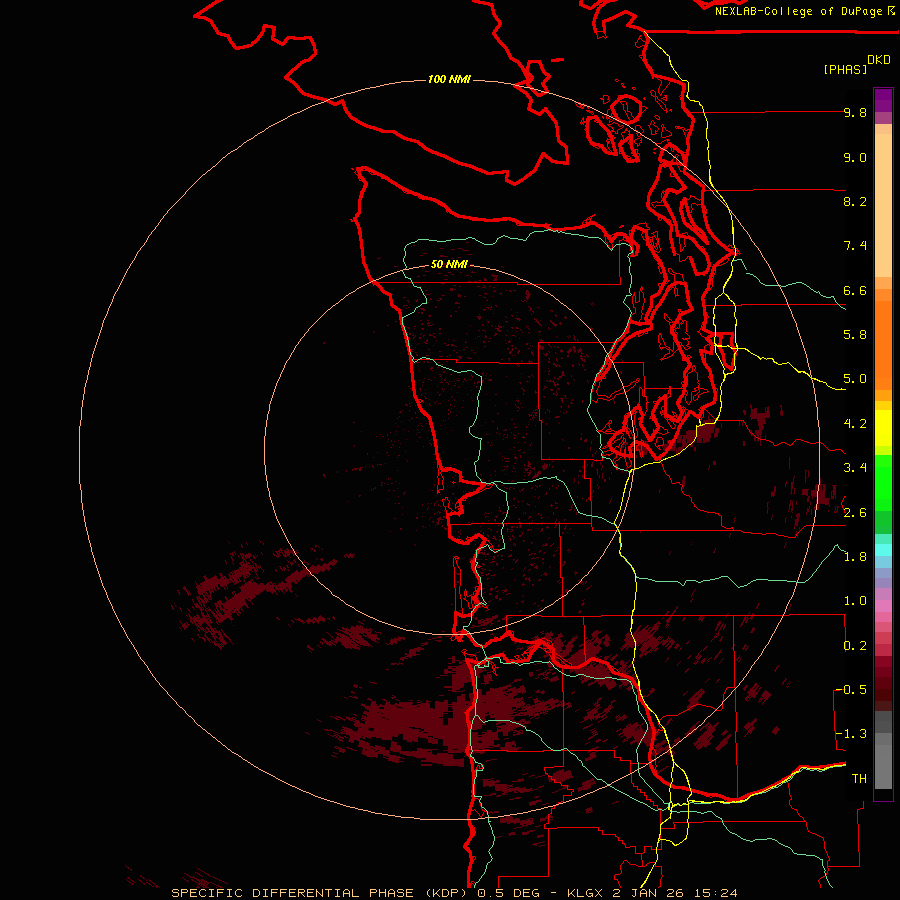This screenshot has height=900, width=900.
Task: Click the NEXLAB-College of DuPage credit text
Action: point(799,11)
